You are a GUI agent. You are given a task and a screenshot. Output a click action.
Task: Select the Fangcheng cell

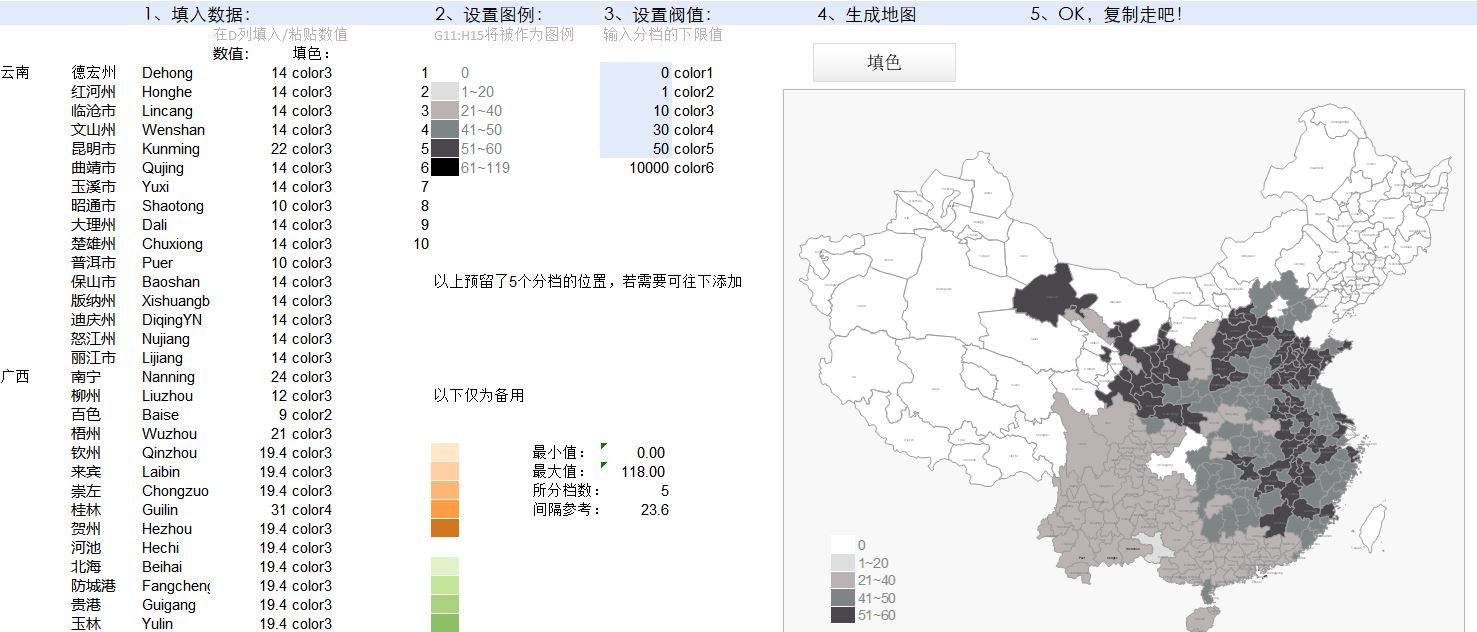tap(175, 586)
